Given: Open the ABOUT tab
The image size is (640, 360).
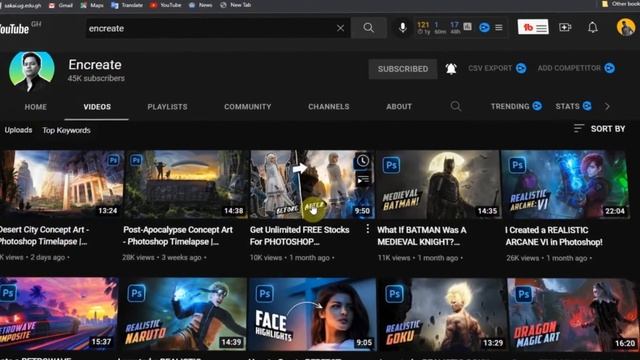Looking at the screenshot, I should (399, 107).
